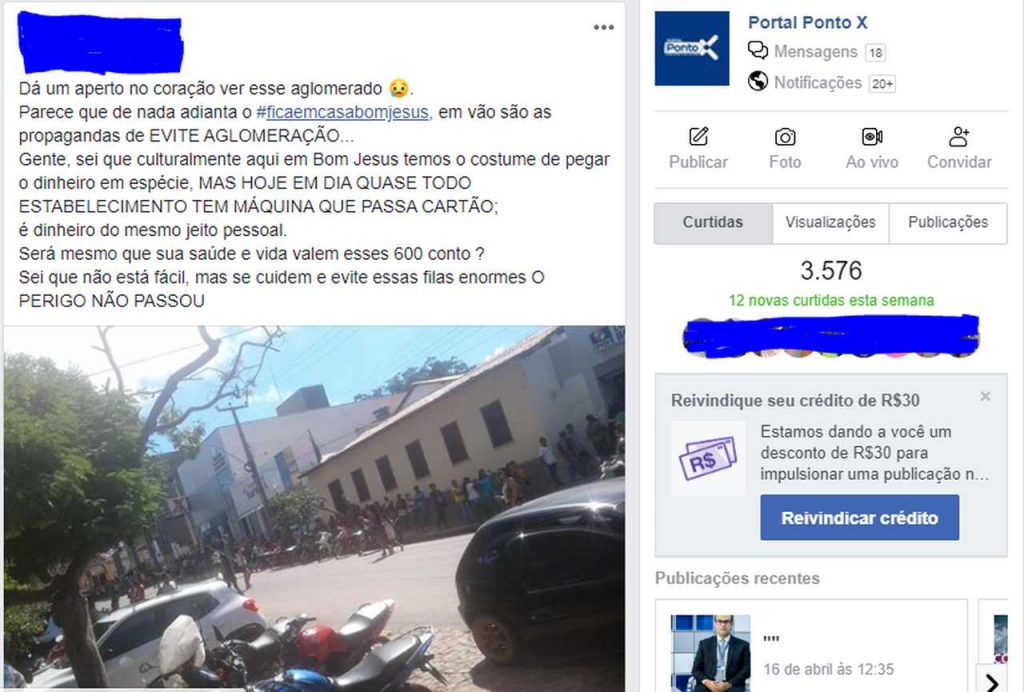Open the street crowd photo in the post
Viewport: 1024px width, 692px height.
coord(314,508)
